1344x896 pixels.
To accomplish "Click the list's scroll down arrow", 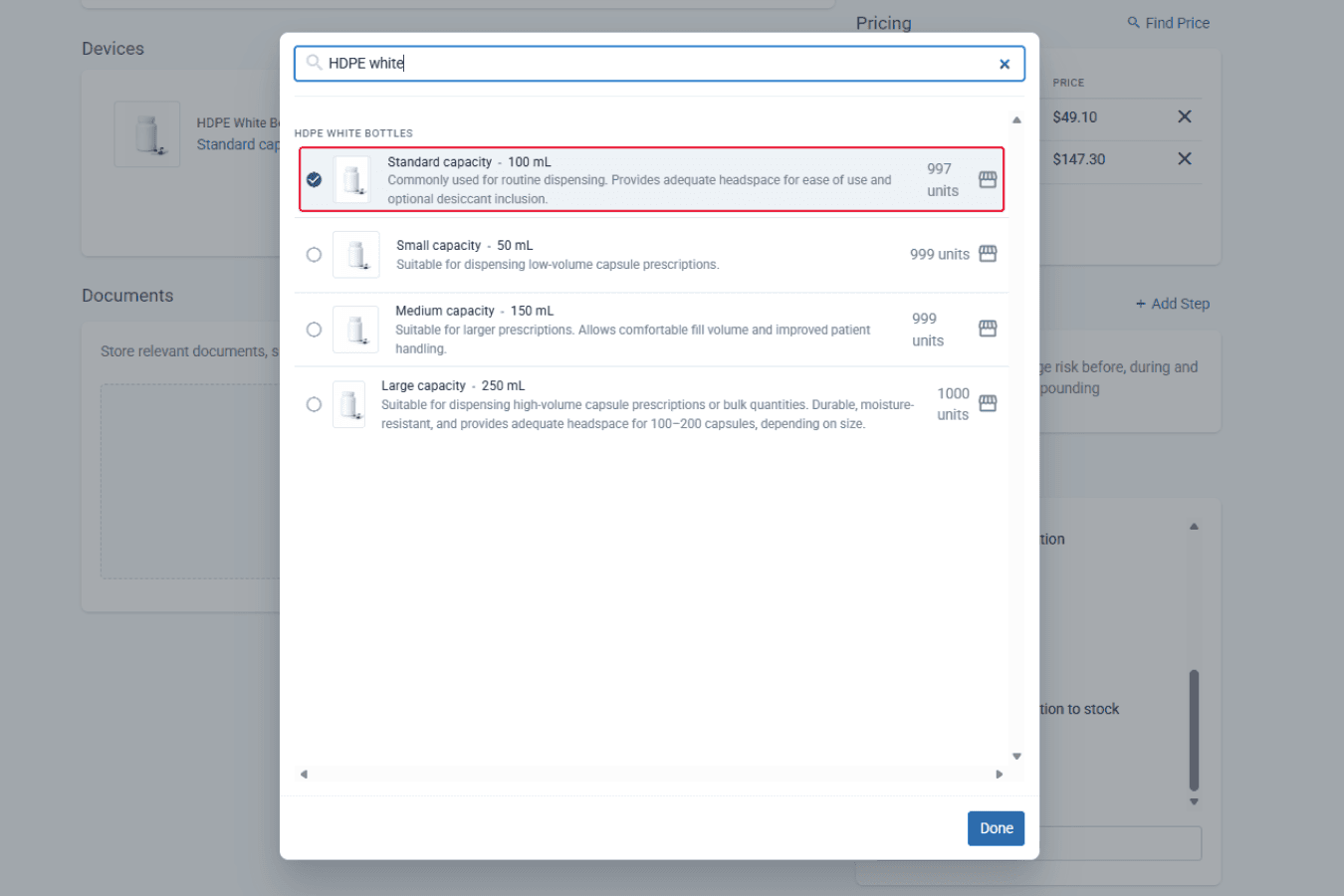I will point(1016,757).
